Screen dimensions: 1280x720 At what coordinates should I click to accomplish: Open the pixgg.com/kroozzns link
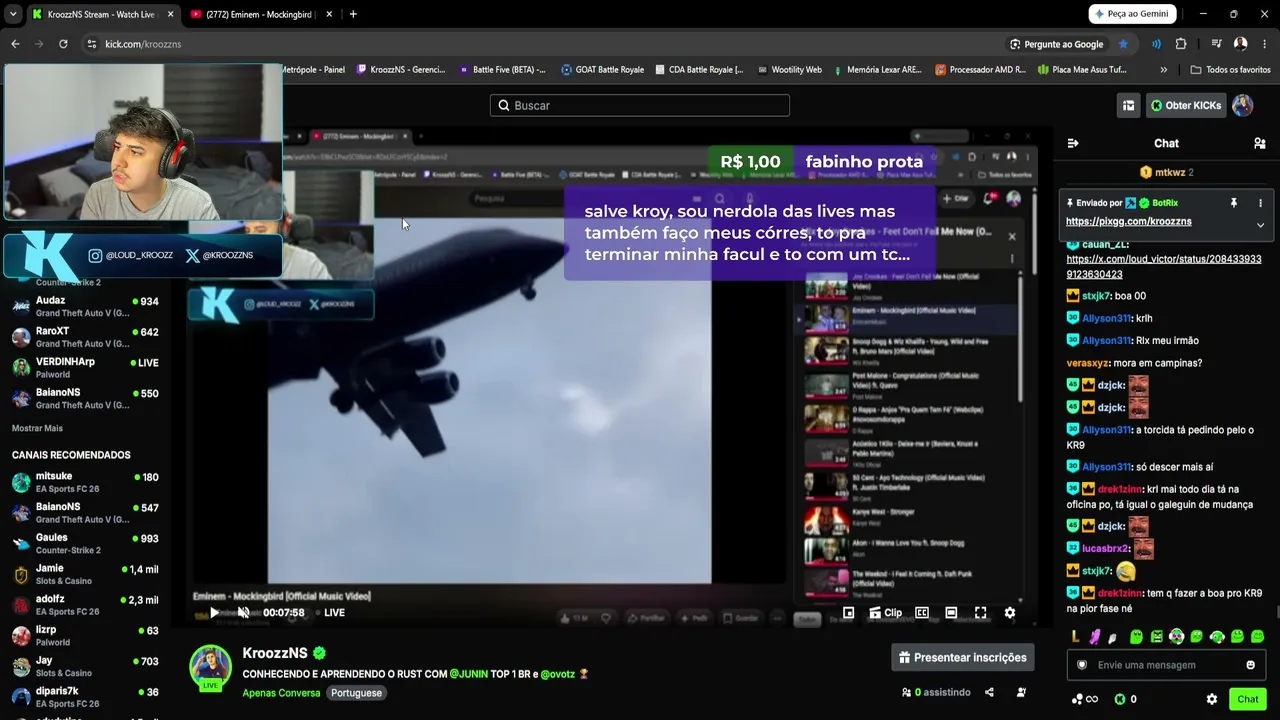(x=1128, y=221)
